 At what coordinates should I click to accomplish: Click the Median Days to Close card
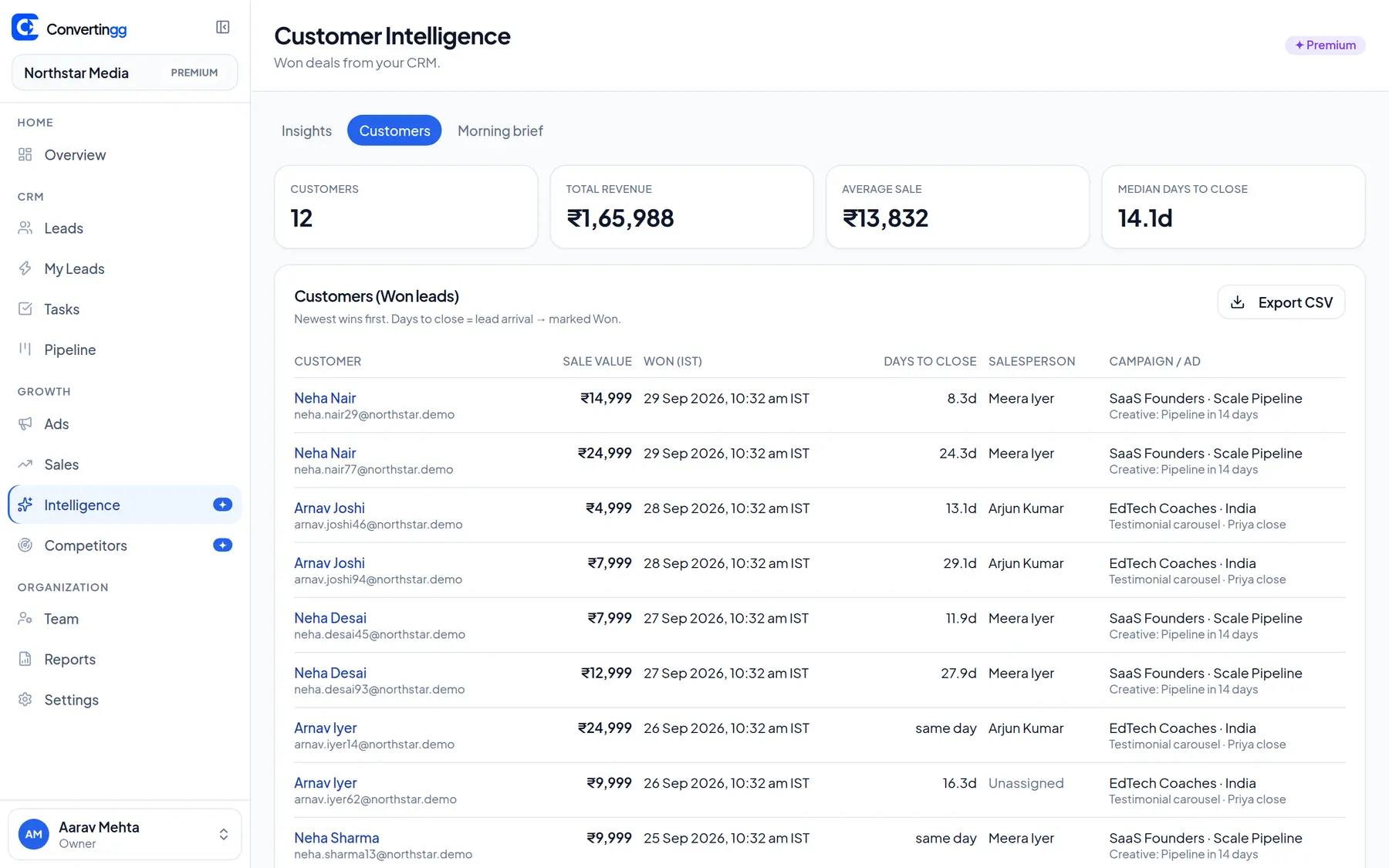(x=1233, y=207)
